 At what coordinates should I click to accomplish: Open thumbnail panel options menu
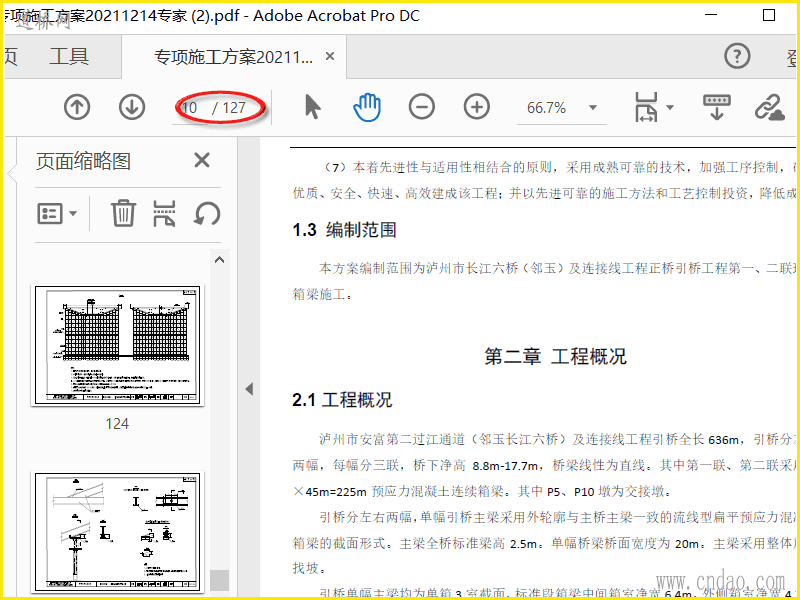pyautogui.click(x=57, y=213)
